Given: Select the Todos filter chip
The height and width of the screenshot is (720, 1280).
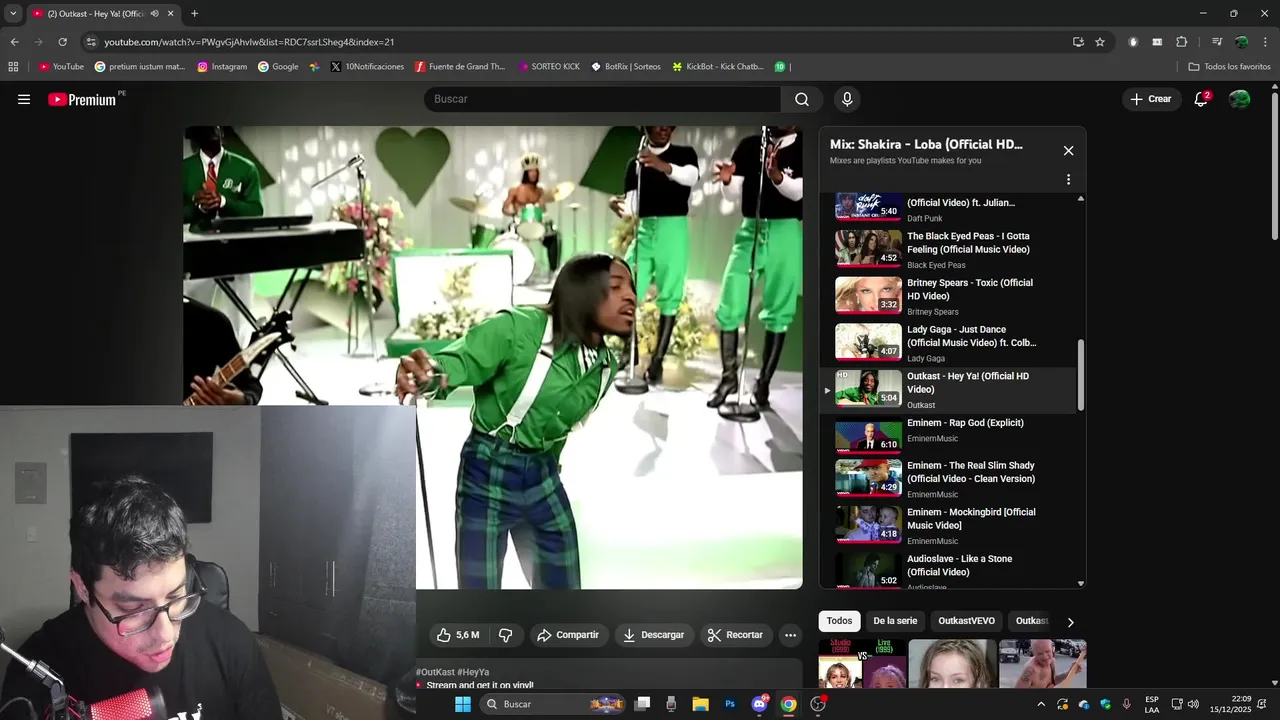Looking at the screenshot, I should click(839, 621).
